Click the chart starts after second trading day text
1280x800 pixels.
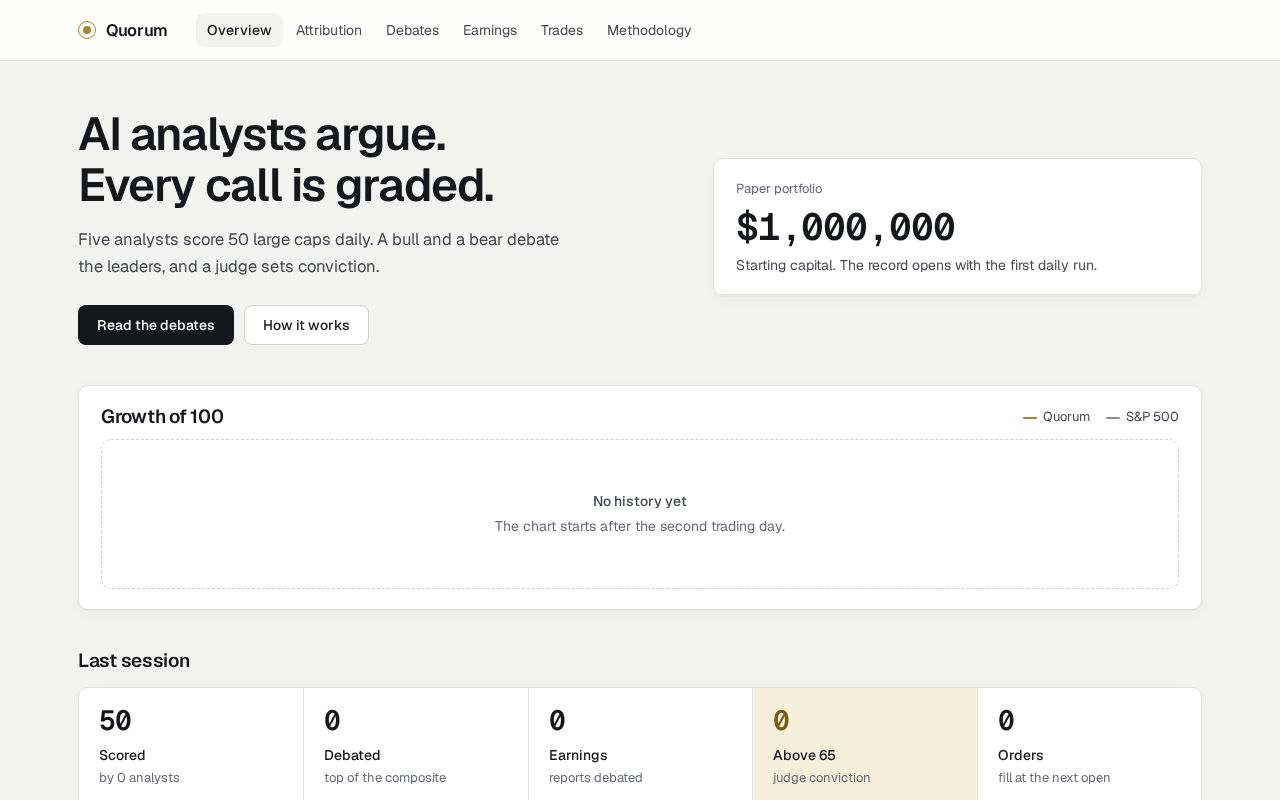click(640, 527)
